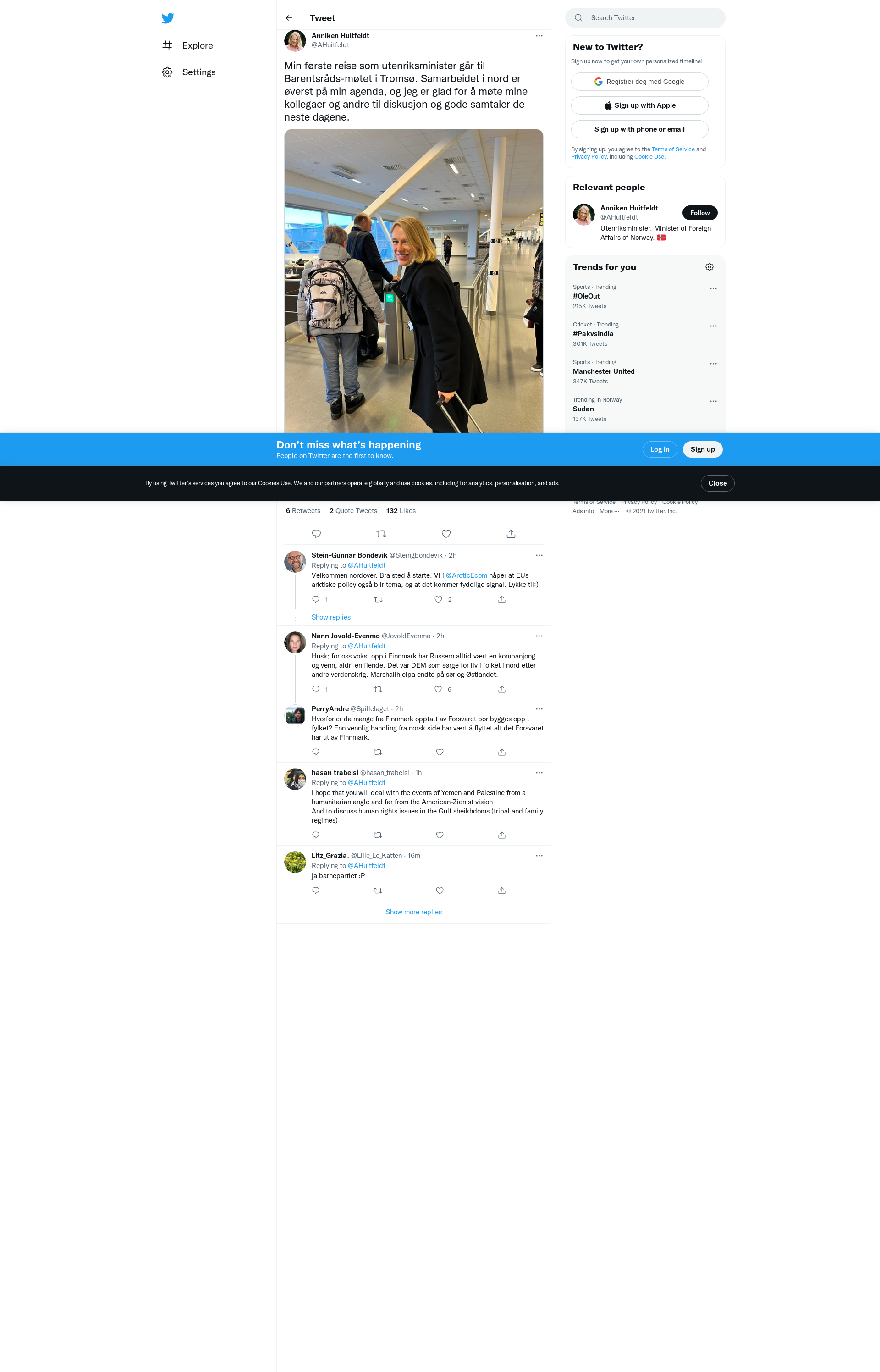The image size is (880, 1372).
Task: Reply to hasan trabelsi's tweet
Action: 315,835
